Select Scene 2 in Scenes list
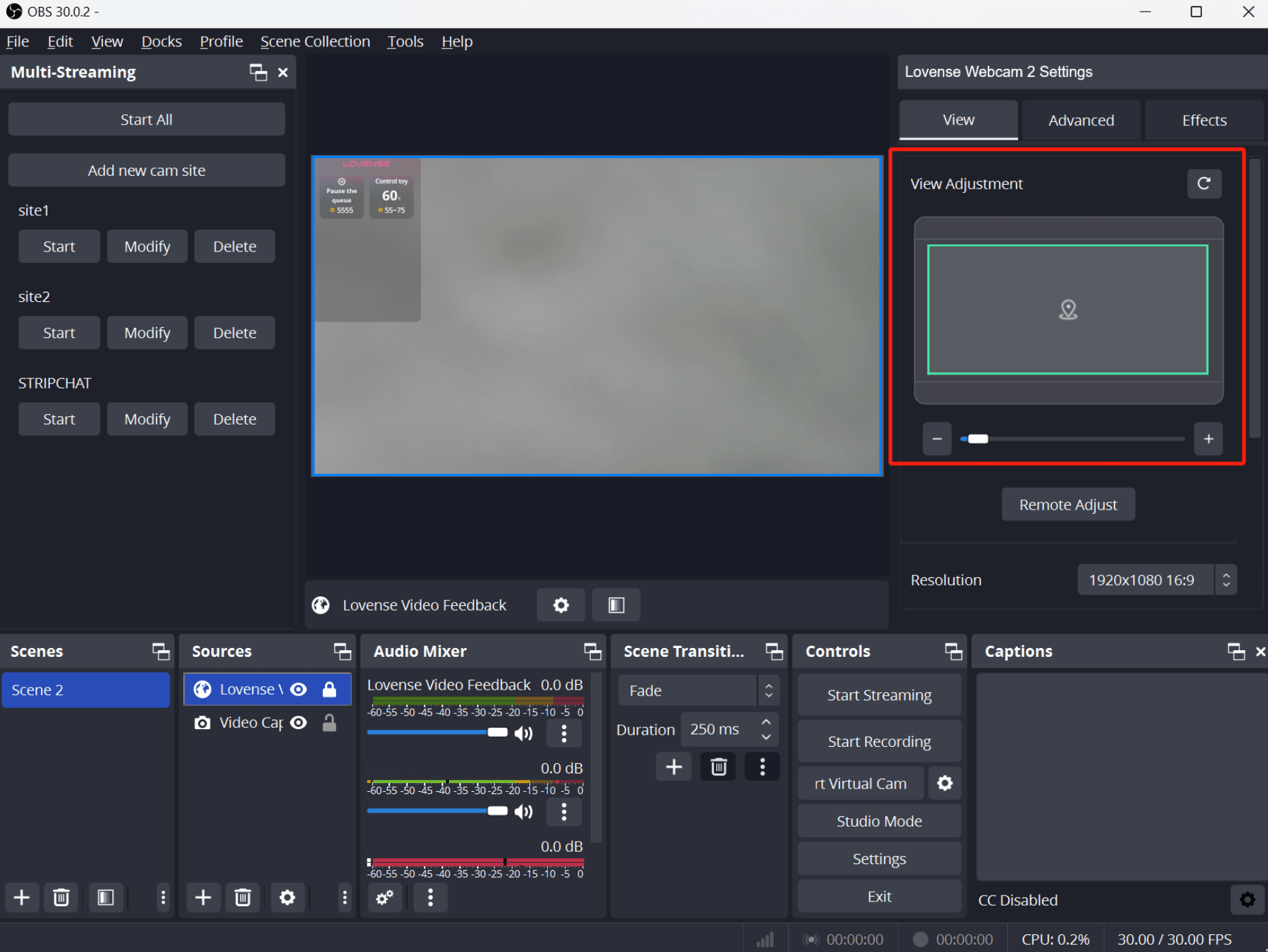Image resolution: width=1268 pixels, height=952 pixels. pyautogui.click(x=86, y=690)
